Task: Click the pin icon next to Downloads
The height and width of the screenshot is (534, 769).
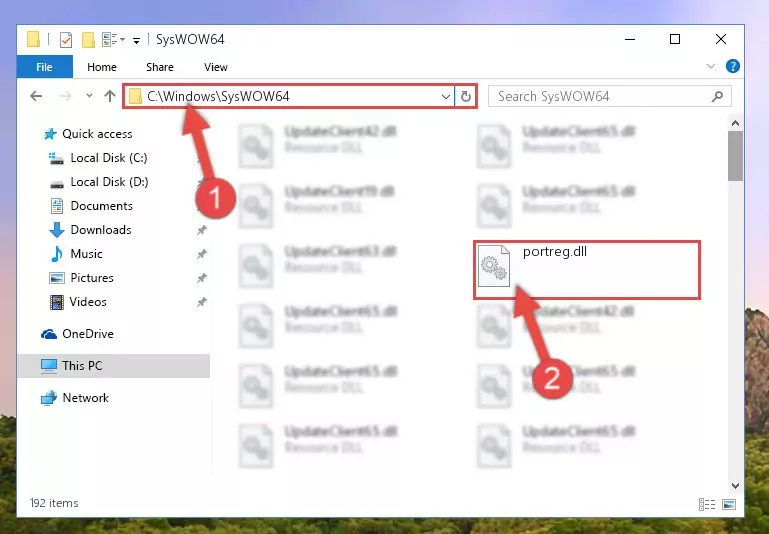Action: pyautogui.click(x=202, y=230)
